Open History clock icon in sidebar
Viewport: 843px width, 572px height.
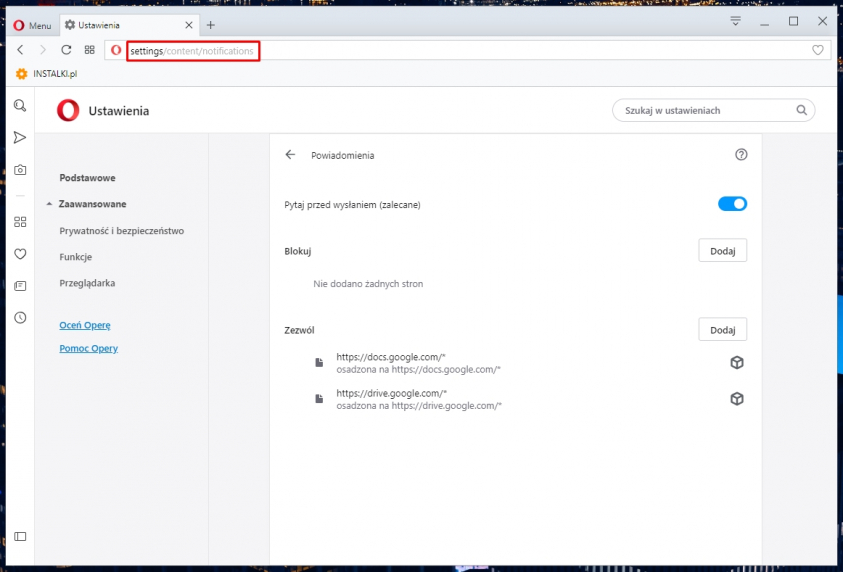tap(20, 318)
